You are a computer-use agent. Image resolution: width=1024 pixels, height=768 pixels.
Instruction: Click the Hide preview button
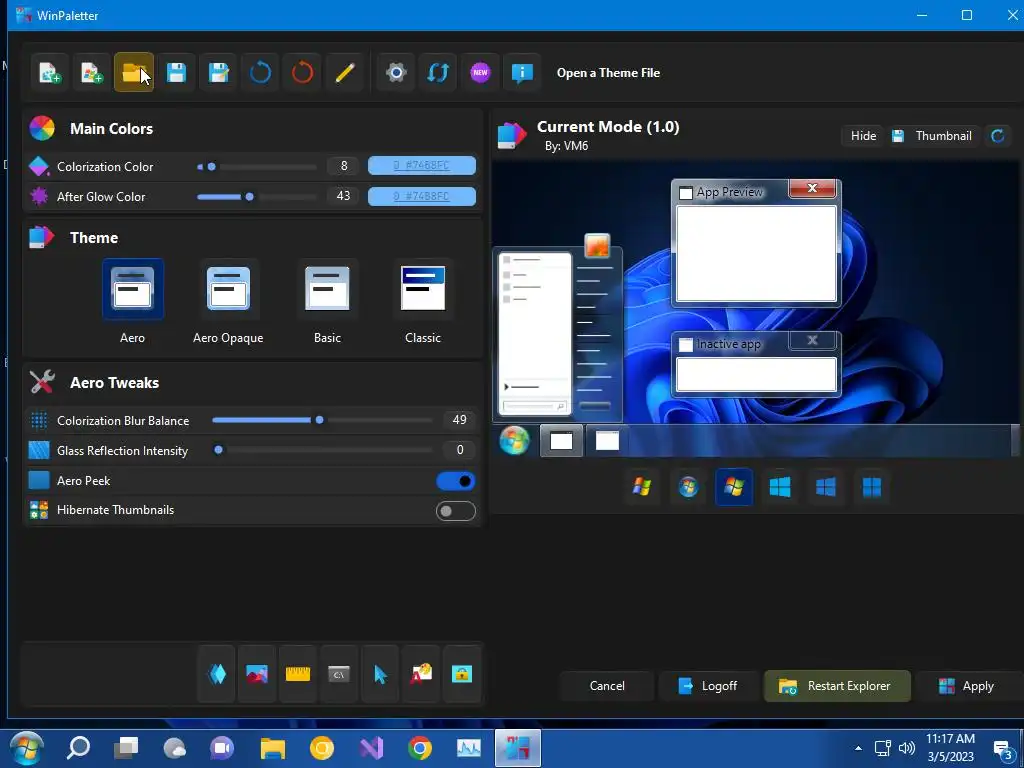point(863,136)
